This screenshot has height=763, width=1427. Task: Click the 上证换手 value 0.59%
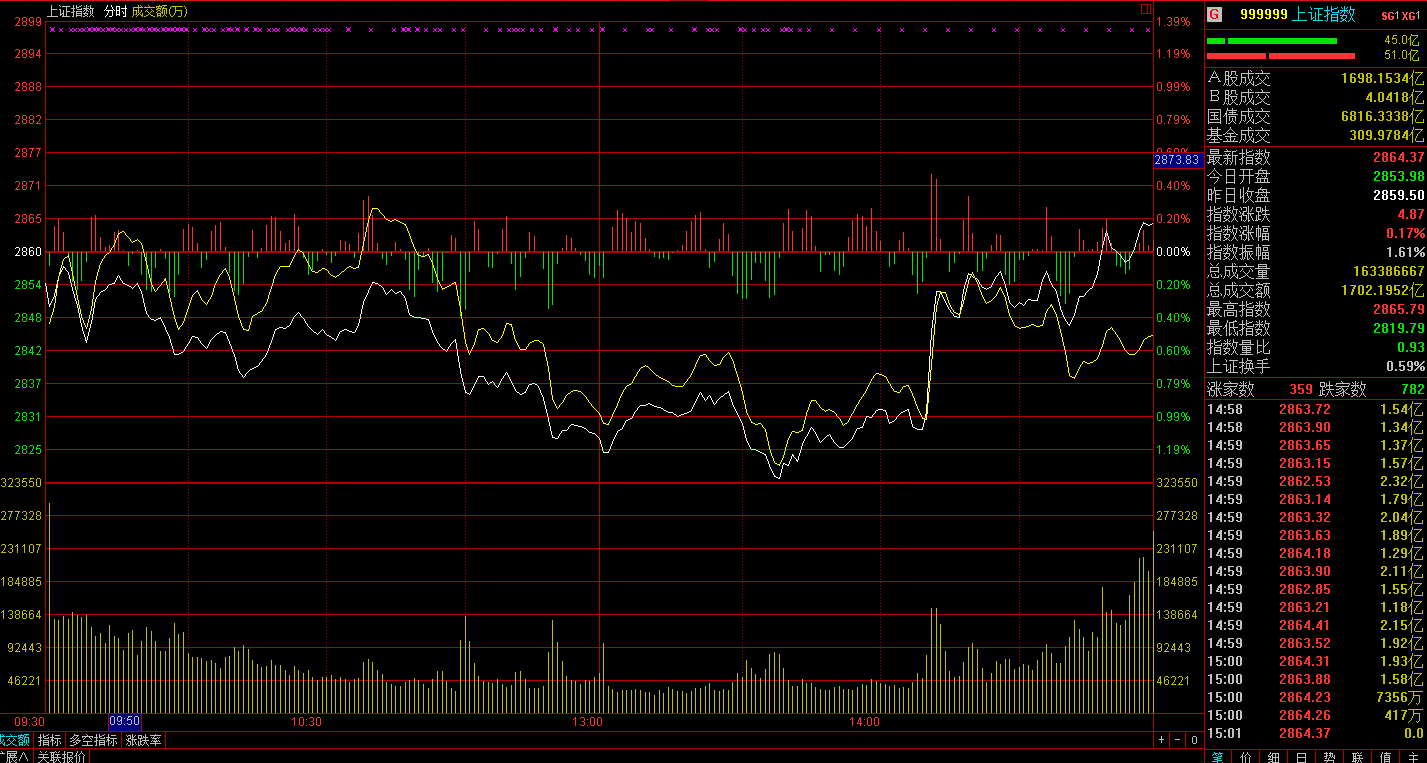(x=1405, y=366)
